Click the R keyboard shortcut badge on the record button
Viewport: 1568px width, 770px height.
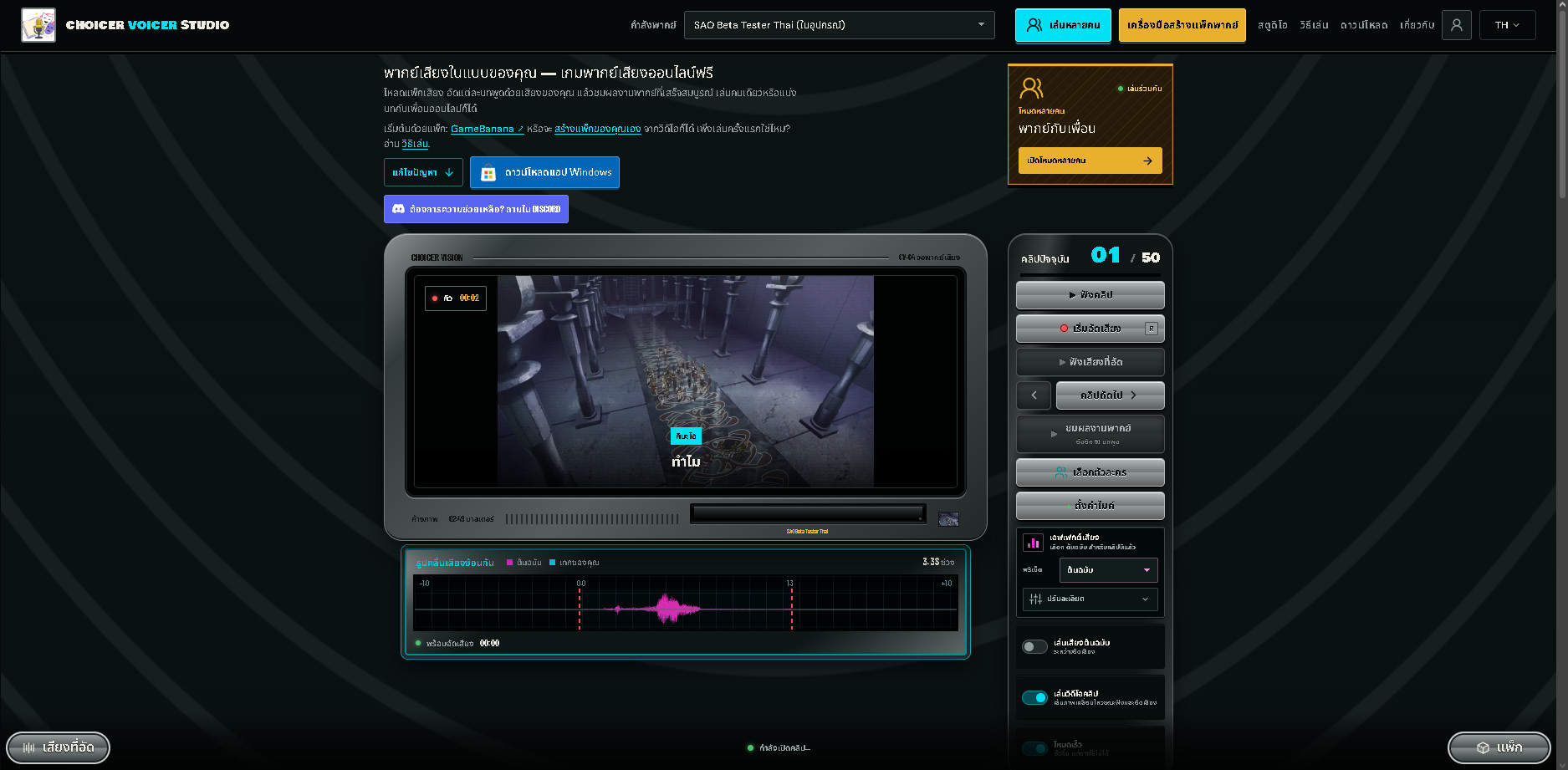coord(1152,329)
